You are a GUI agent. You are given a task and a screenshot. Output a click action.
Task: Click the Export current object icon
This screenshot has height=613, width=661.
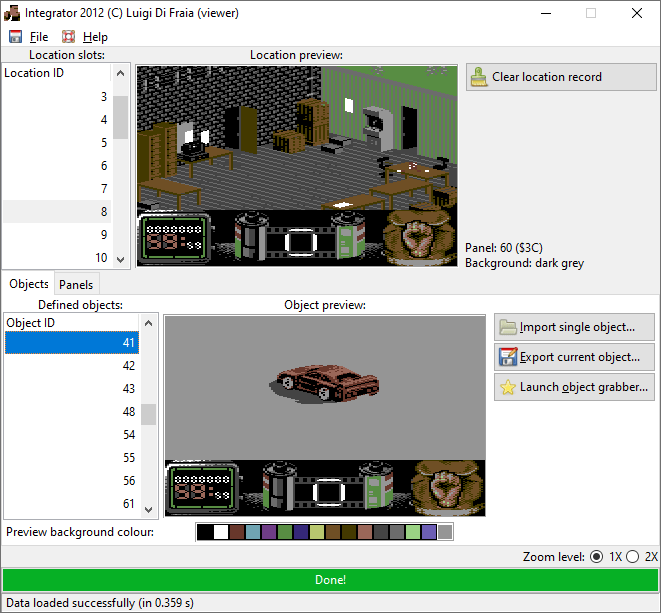click(508, 357)
